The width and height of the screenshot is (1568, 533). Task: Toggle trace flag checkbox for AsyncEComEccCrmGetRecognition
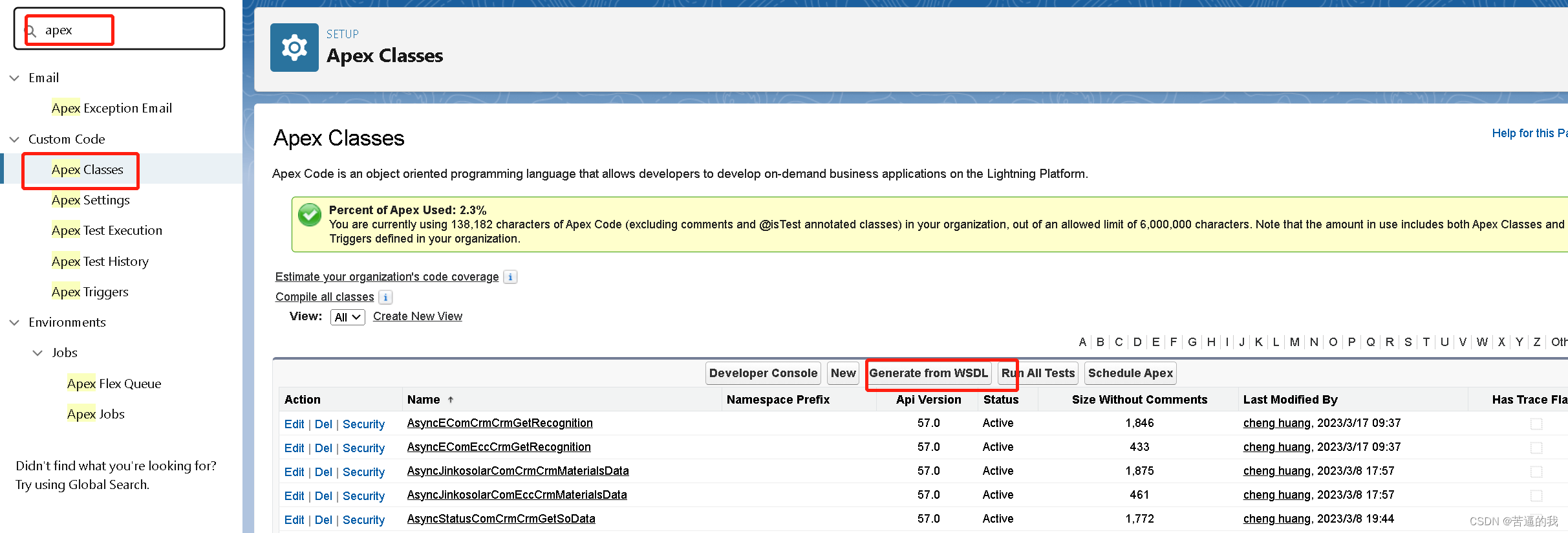tap(1536, 448)
